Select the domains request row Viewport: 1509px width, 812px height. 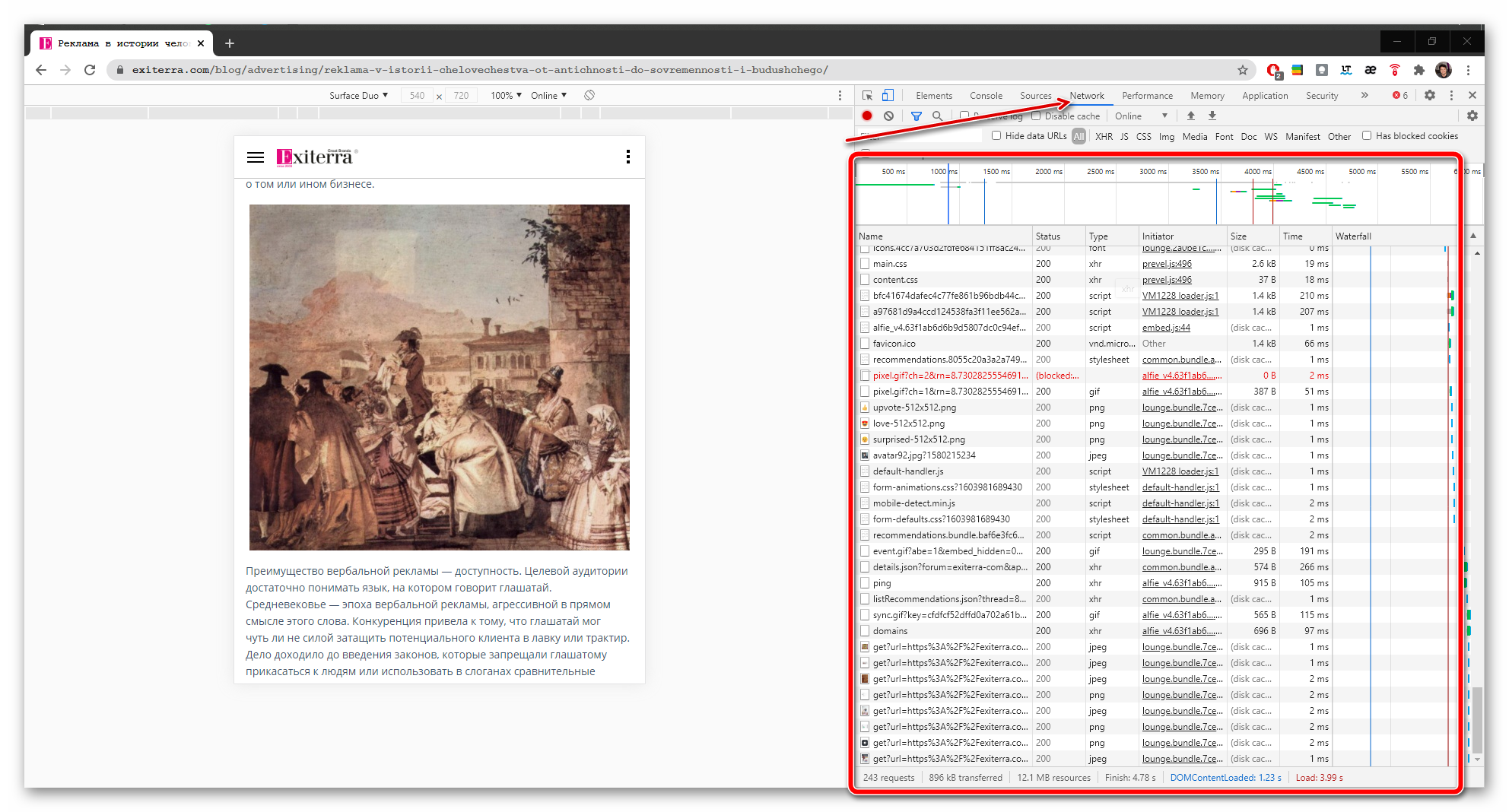point(1156,631)
